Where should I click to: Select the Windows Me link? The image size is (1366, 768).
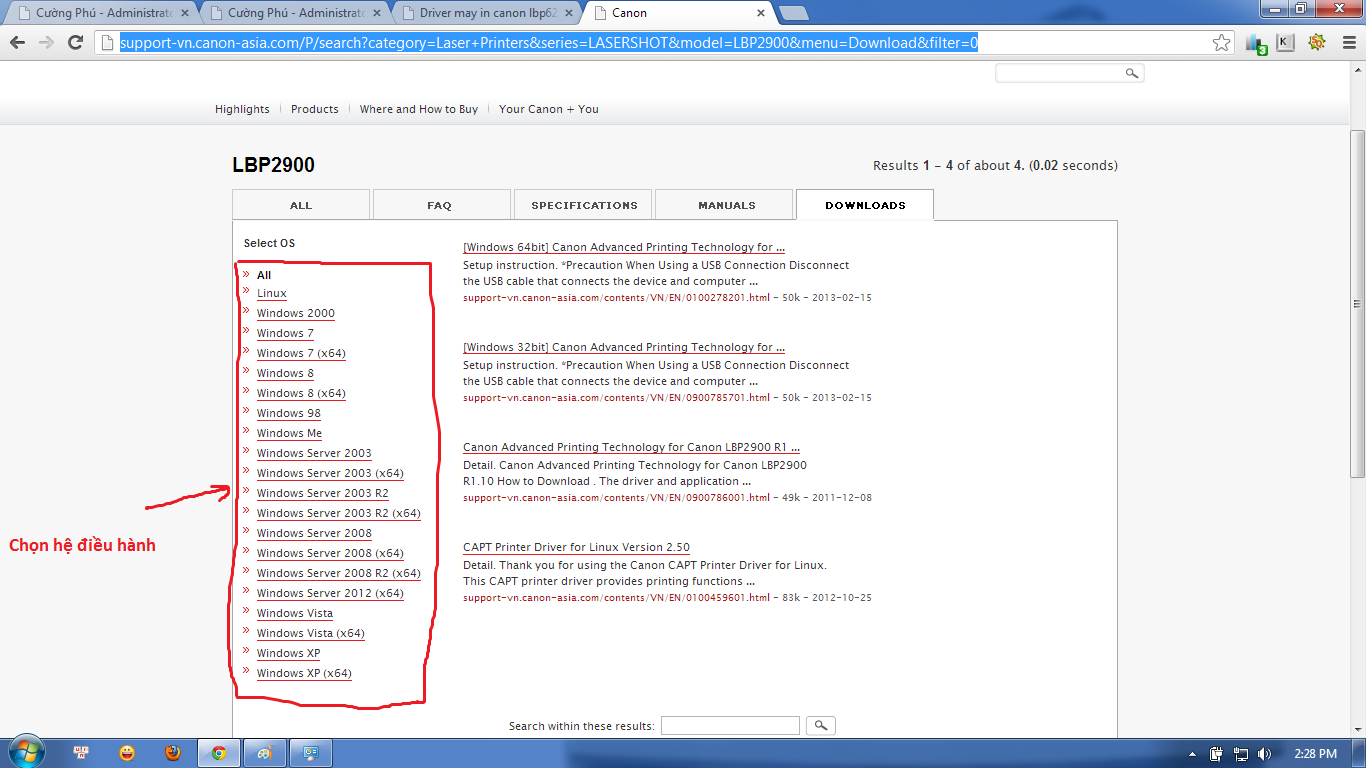pyautogui.click(x=289, y=433)
